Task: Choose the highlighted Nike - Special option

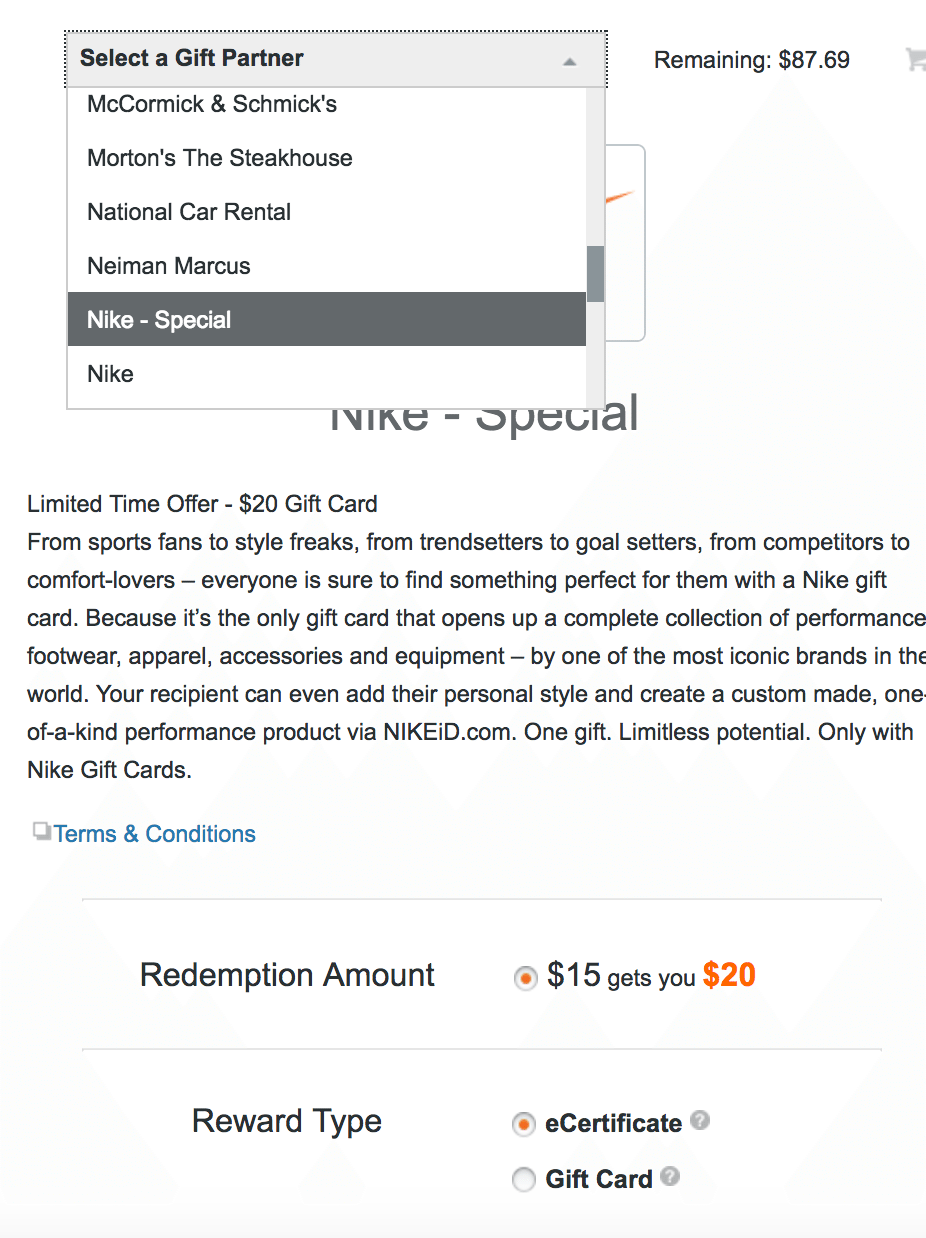Action: (159, 320)
